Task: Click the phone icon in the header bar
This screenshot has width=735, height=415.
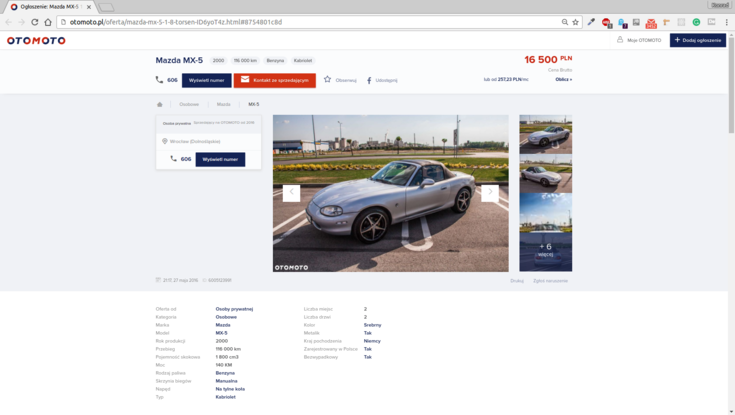Action: coord(159,80)
